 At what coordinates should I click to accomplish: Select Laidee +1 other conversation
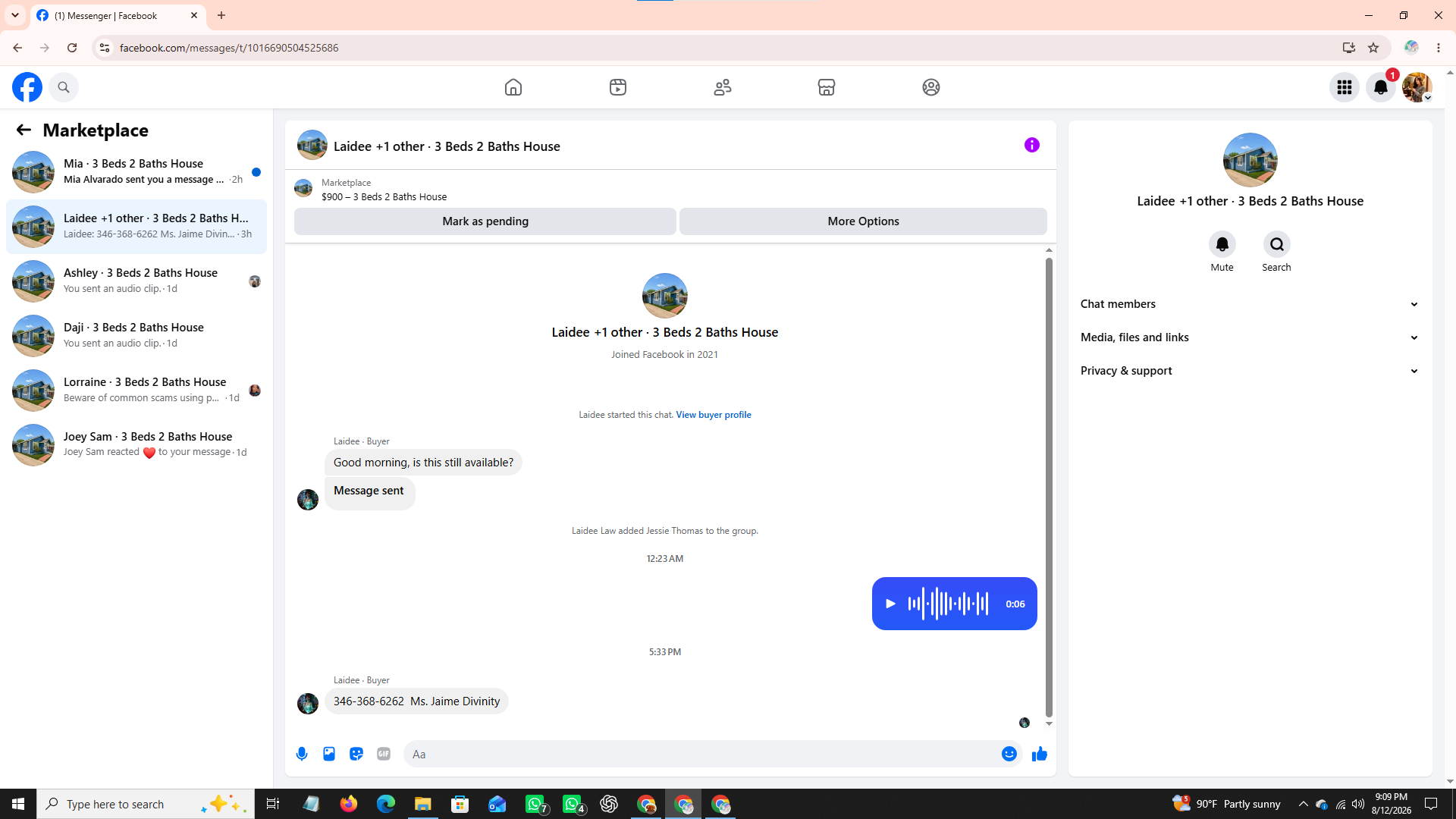(x=136, y=226)
